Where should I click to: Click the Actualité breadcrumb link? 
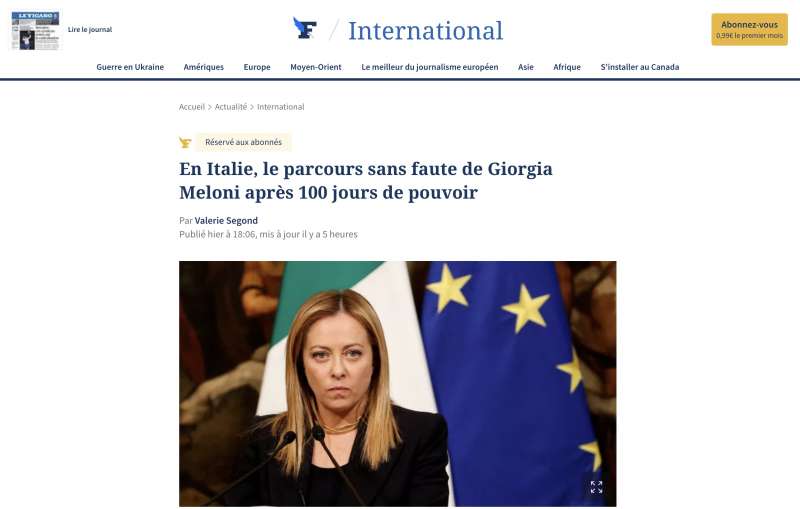[231, 107]
